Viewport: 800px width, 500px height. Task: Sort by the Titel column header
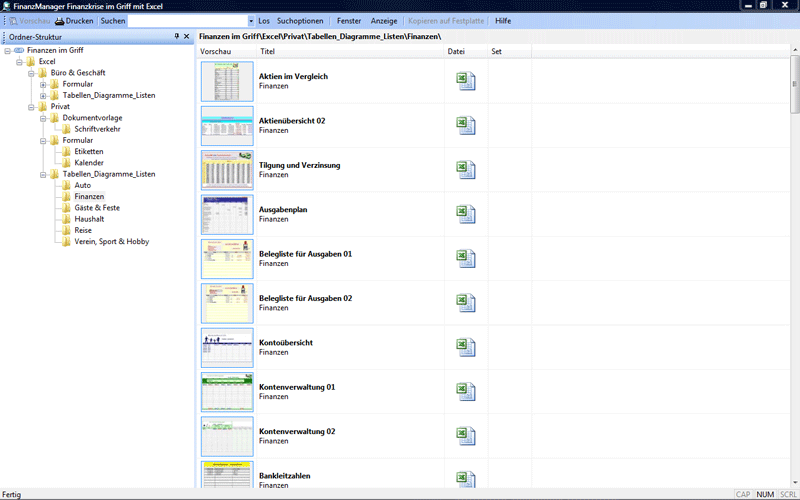350,51
